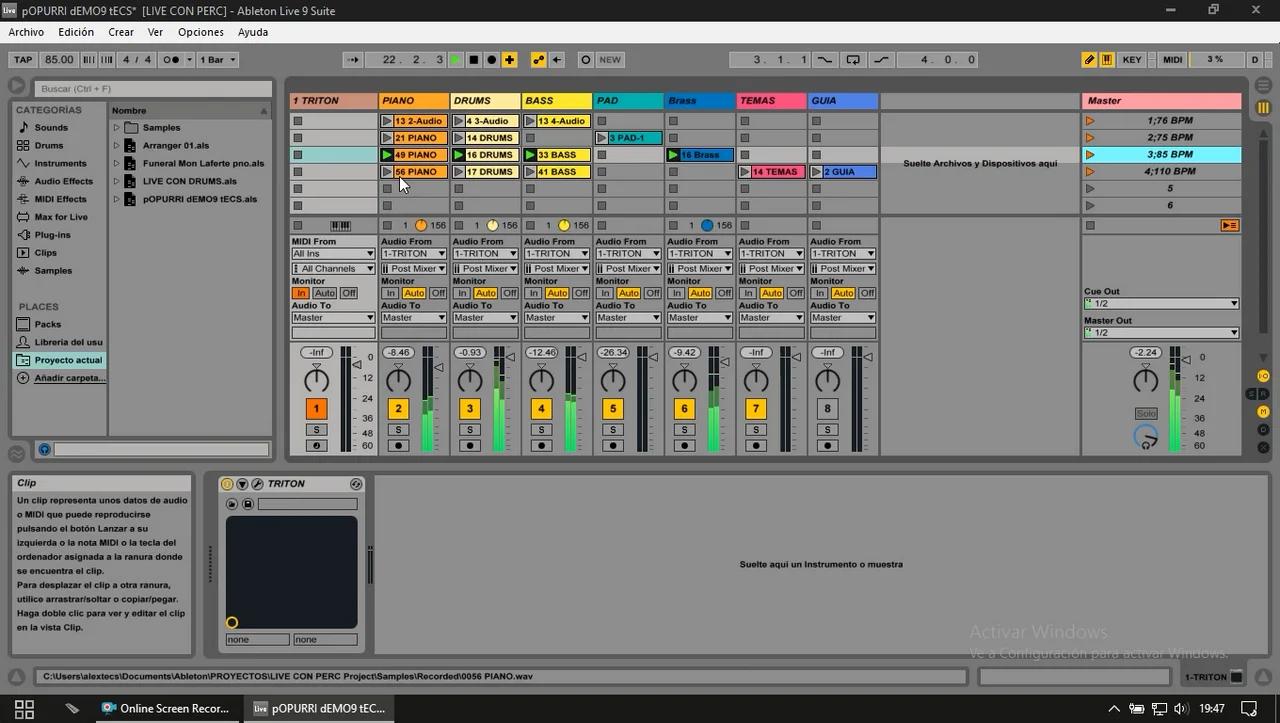Launch the 49 PIANO clip
This screenshot has height=723, width=1280.
pos(386,154)
